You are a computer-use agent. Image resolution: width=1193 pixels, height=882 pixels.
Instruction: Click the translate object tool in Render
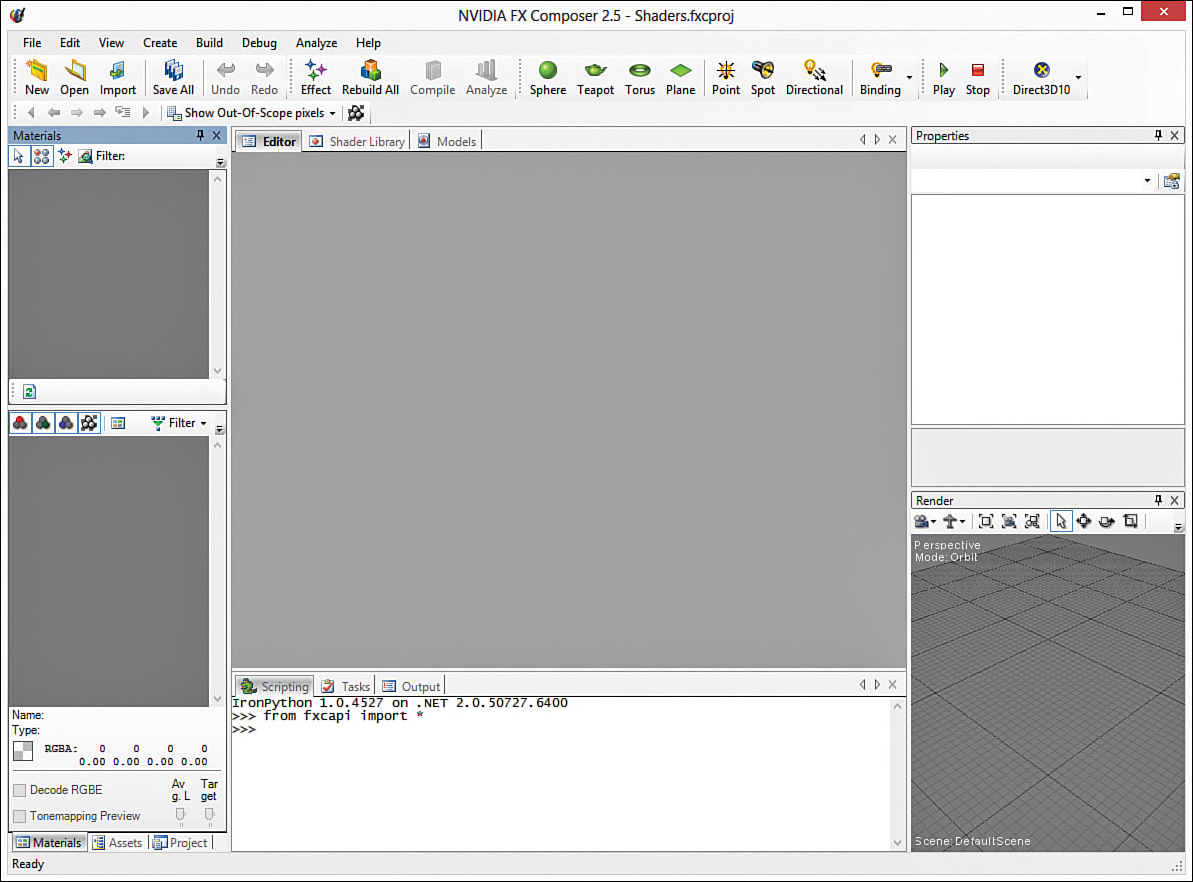coord(1083,521)
